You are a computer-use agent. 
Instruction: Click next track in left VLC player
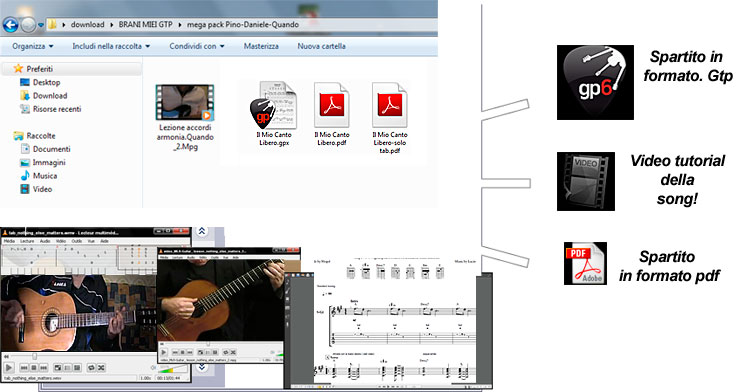pyautogui.click(x=44, y=368)
